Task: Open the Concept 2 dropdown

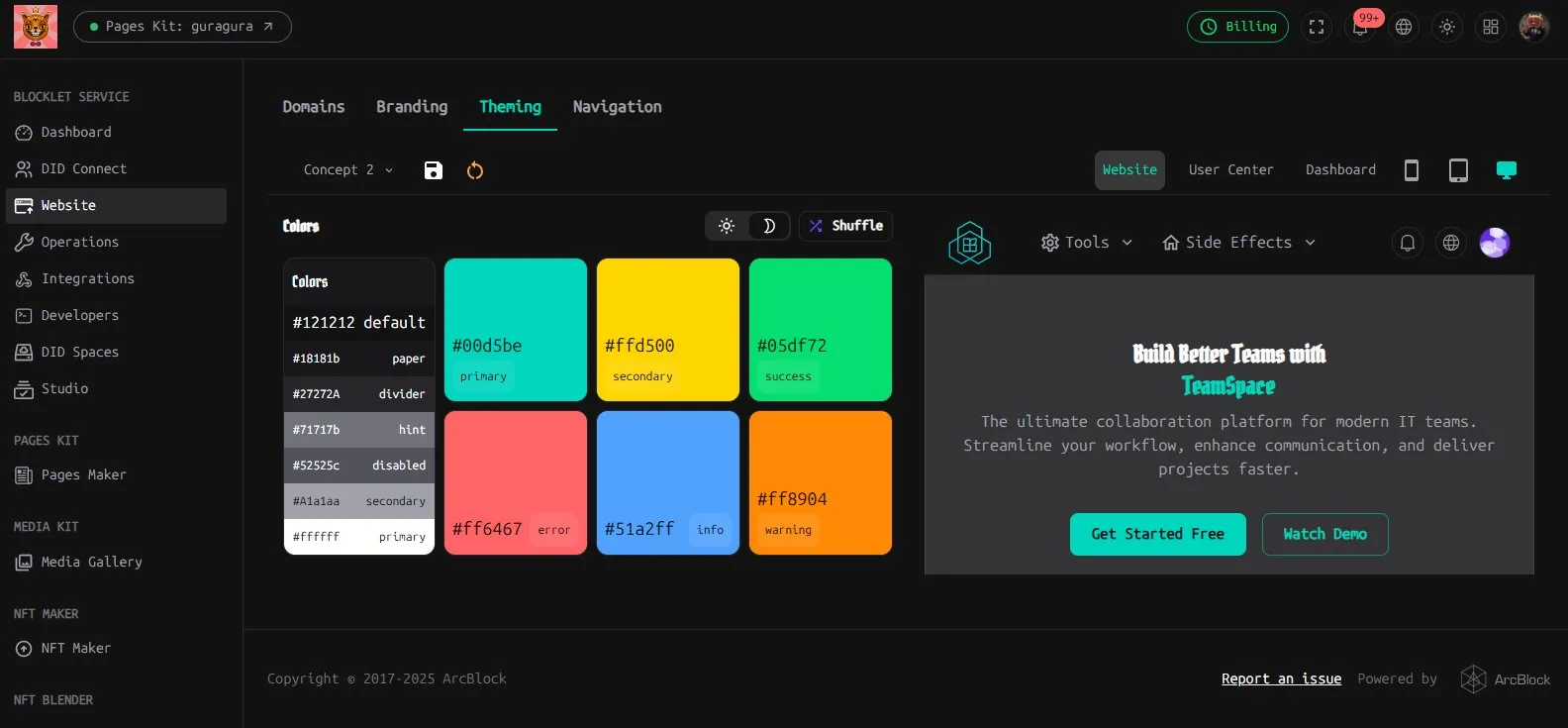Action: click(x=347, y=170)
